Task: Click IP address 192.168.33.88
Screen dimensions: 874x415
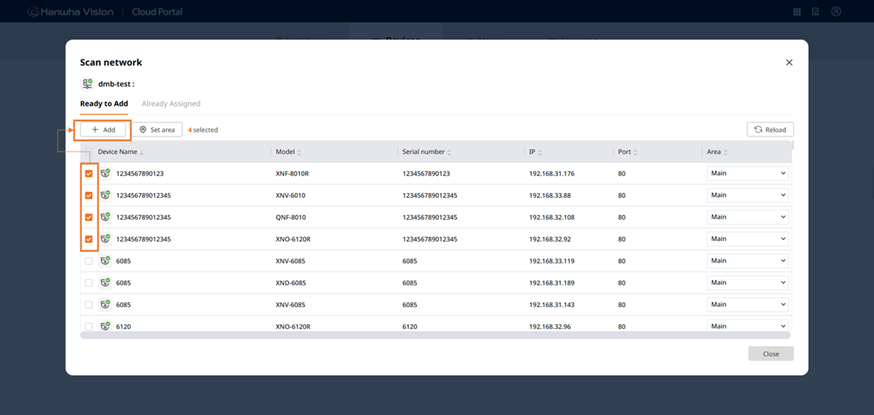Action: [x=550, y=196]
